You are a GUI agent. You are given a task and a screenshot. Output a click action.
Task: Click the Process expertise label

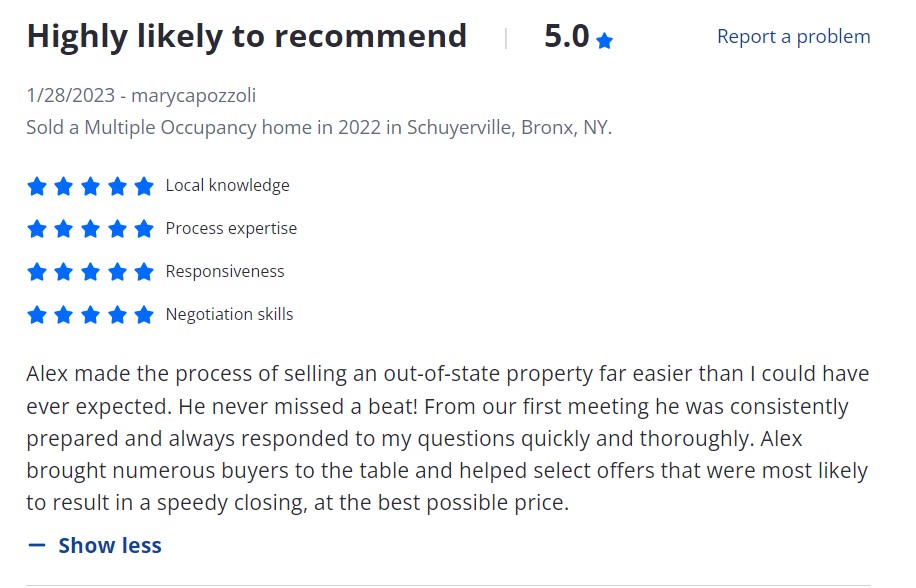[x=231, y=229]
